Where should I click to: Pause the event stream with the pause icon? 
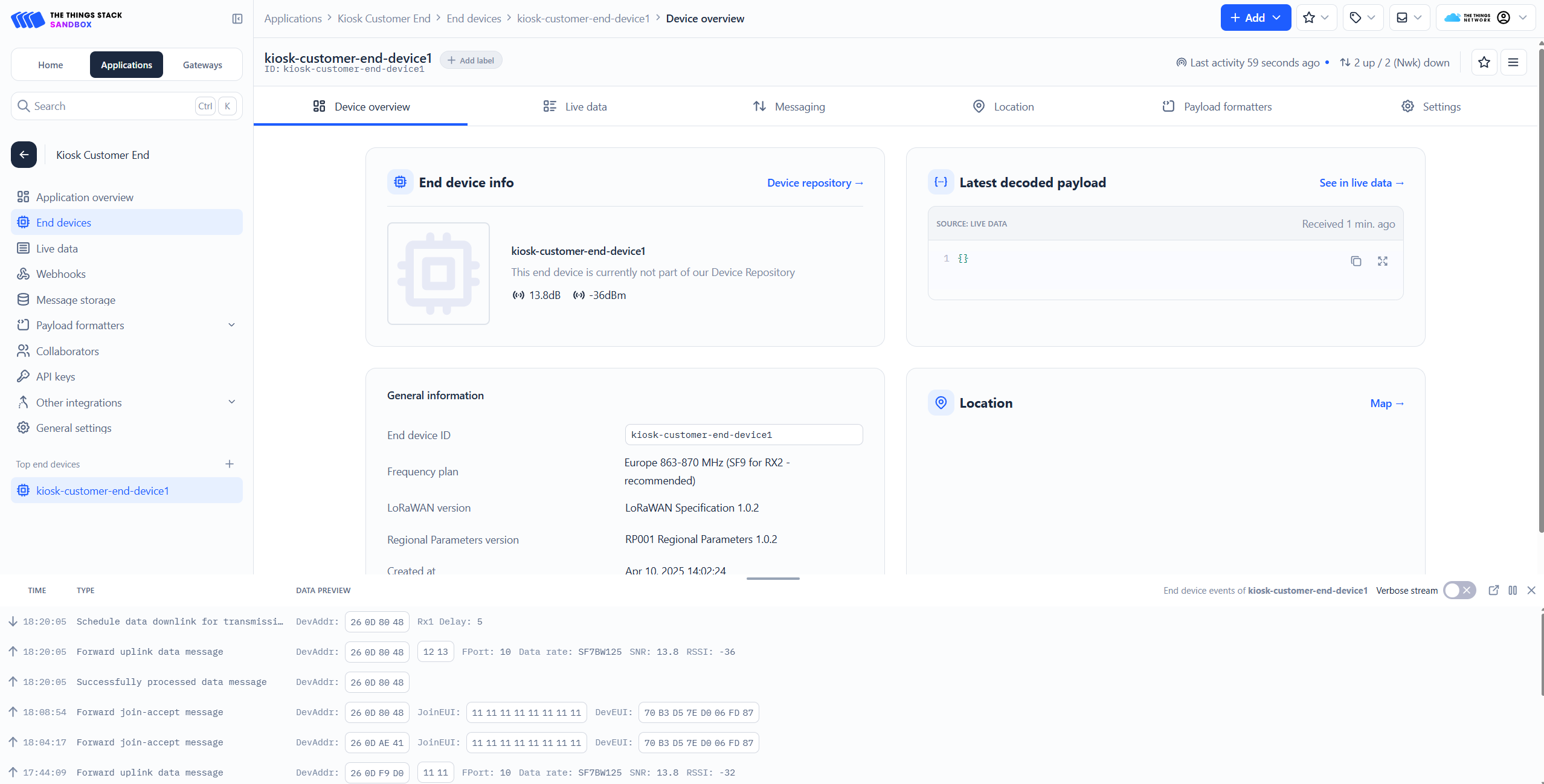[1513, 590]
